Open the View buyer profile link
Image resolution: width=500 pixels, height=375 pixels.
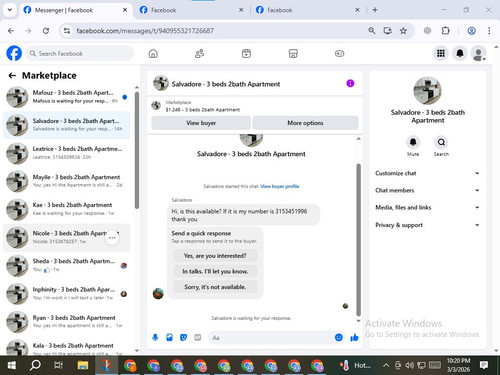click(280, 186)
